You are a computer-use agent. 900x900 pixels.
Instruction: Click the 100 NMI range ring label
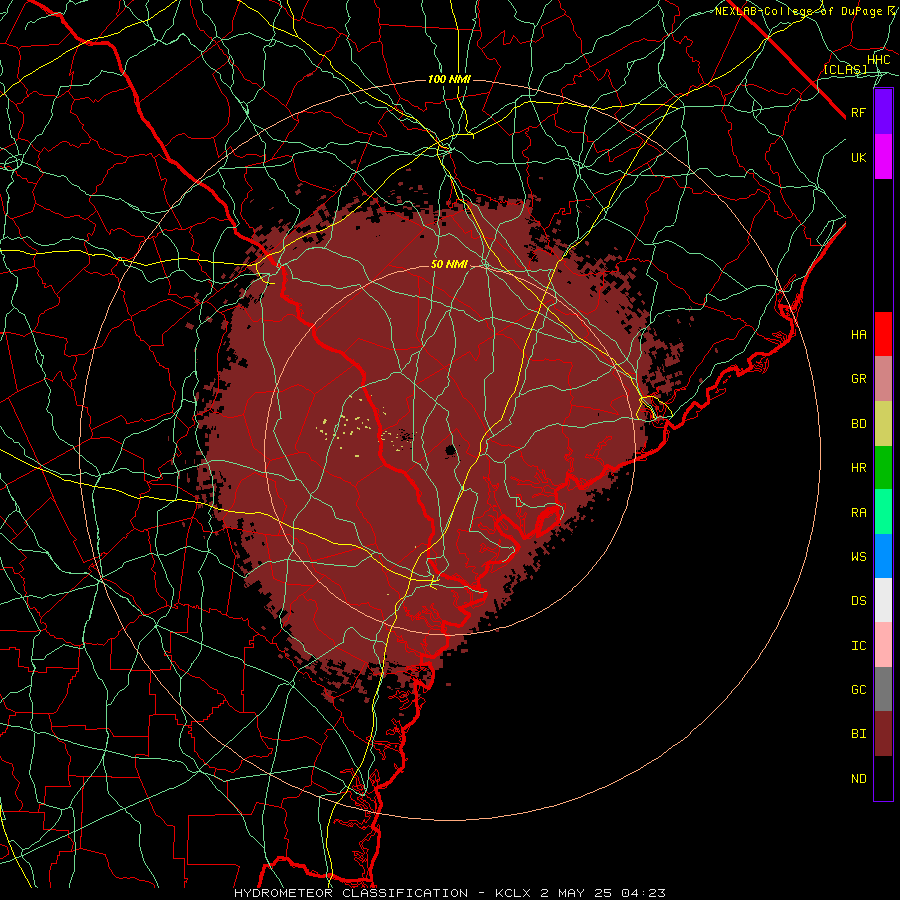coord(449,79)
